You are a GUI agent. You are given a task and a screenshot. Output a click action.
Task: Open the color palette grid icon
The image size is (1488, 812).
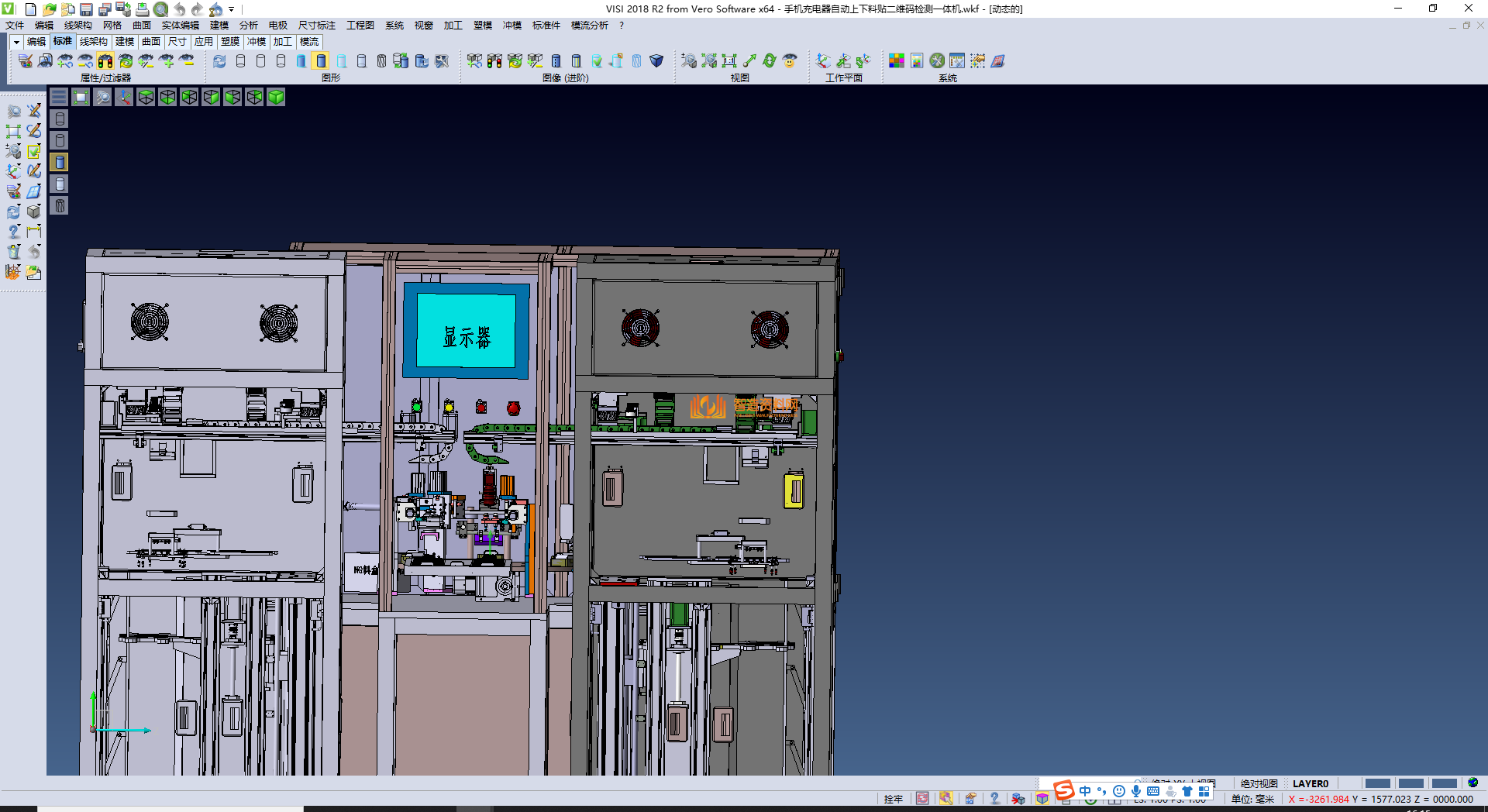coord(897,61)
